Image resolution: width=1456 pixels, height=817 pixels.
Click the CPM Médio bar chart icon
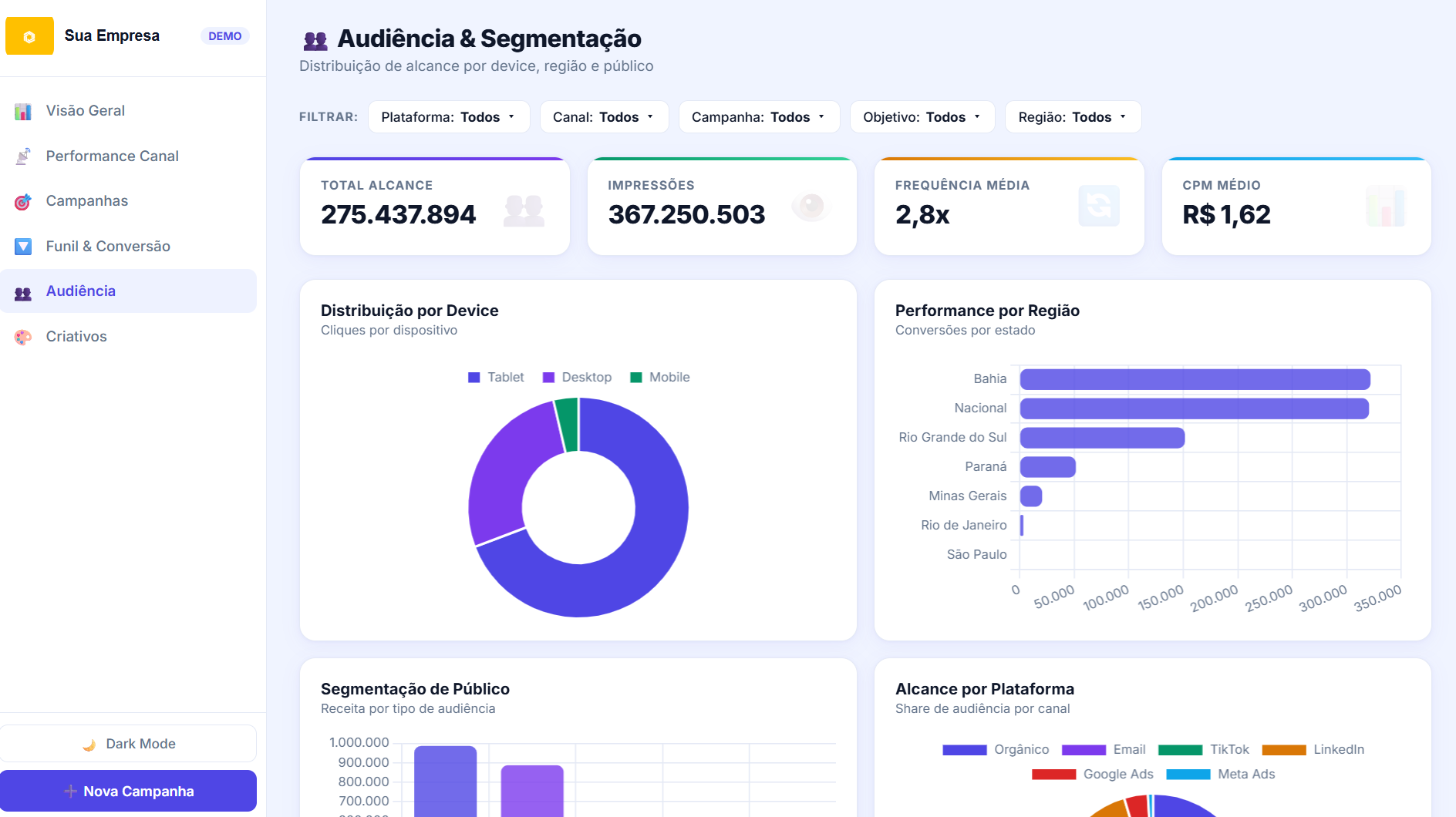pyautogui.click(x=1386, y=206)
